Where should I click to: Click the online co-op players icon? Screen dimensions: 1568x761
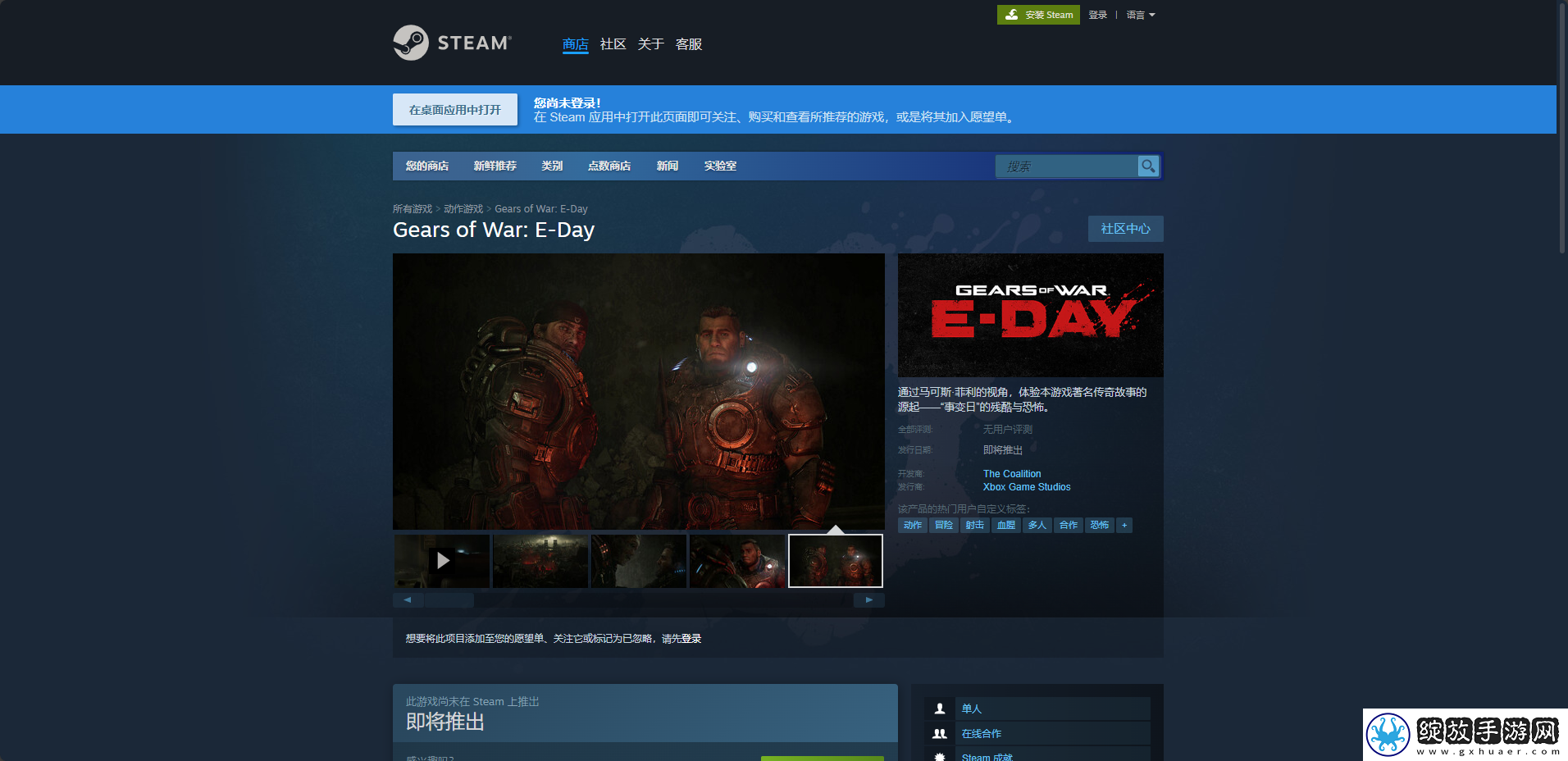(940, 734)
